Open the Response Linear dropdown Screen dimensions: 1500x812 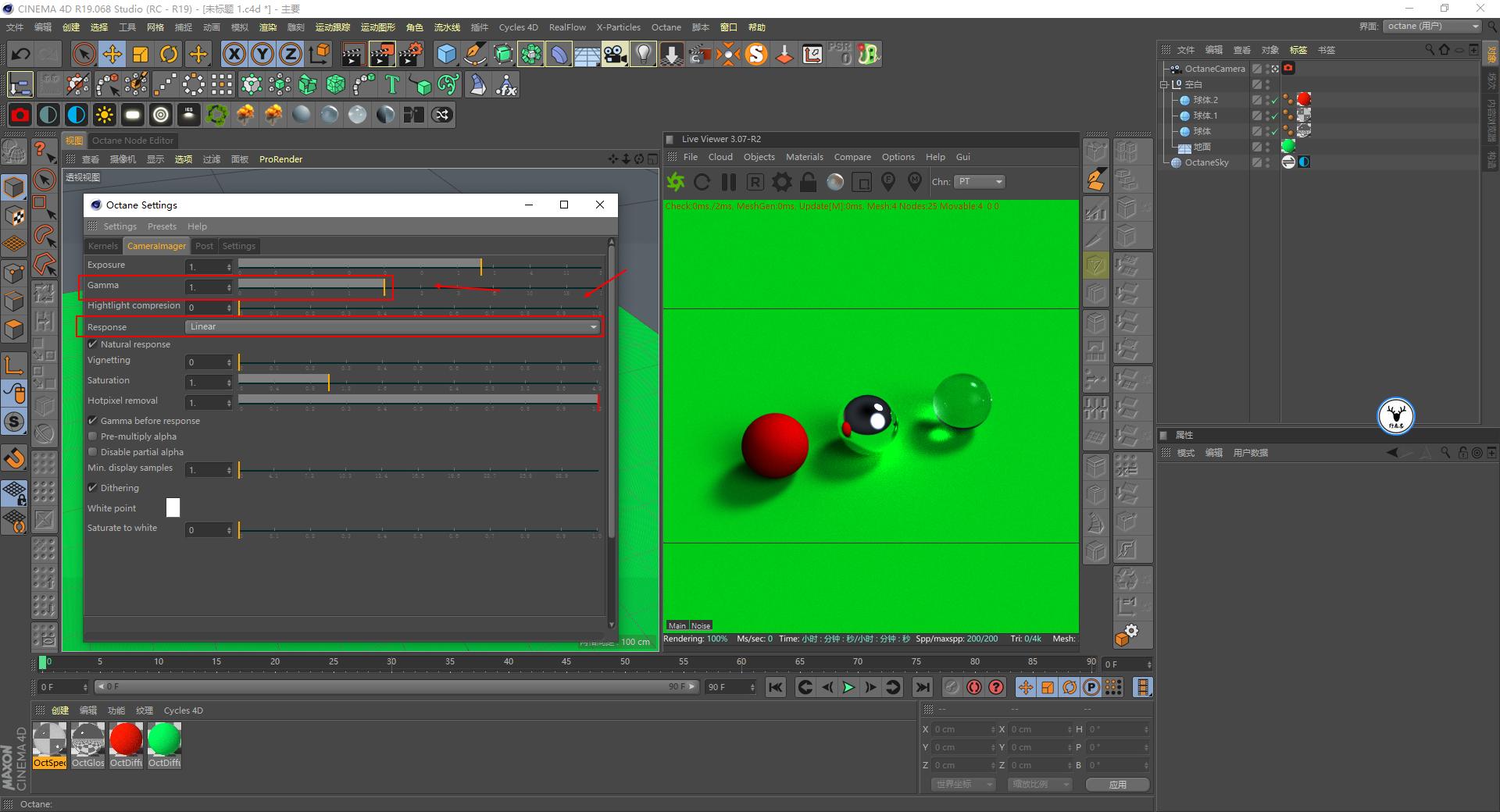[391, 326]
